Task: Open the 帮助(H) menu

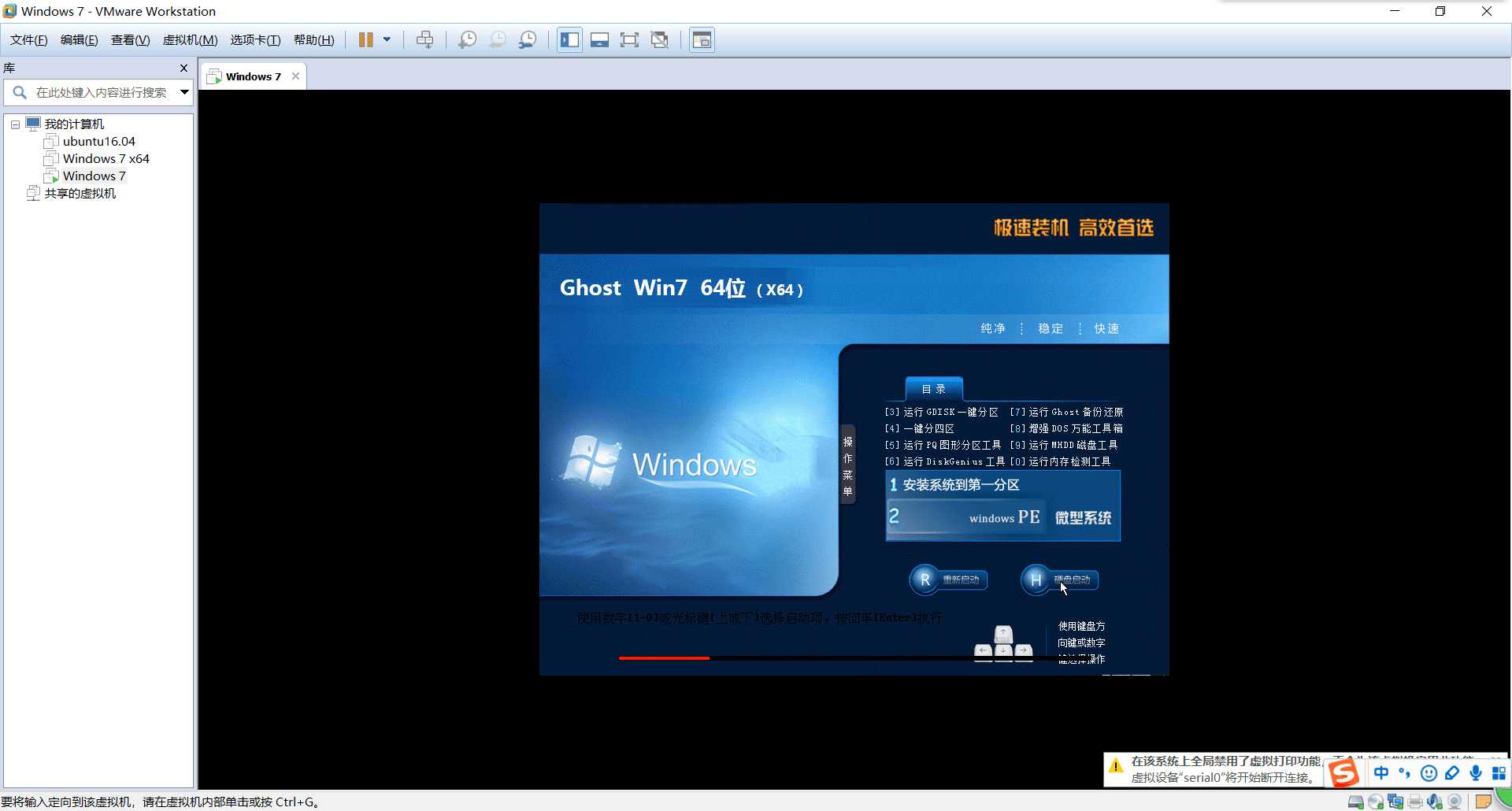Action: tap(313, 40)
